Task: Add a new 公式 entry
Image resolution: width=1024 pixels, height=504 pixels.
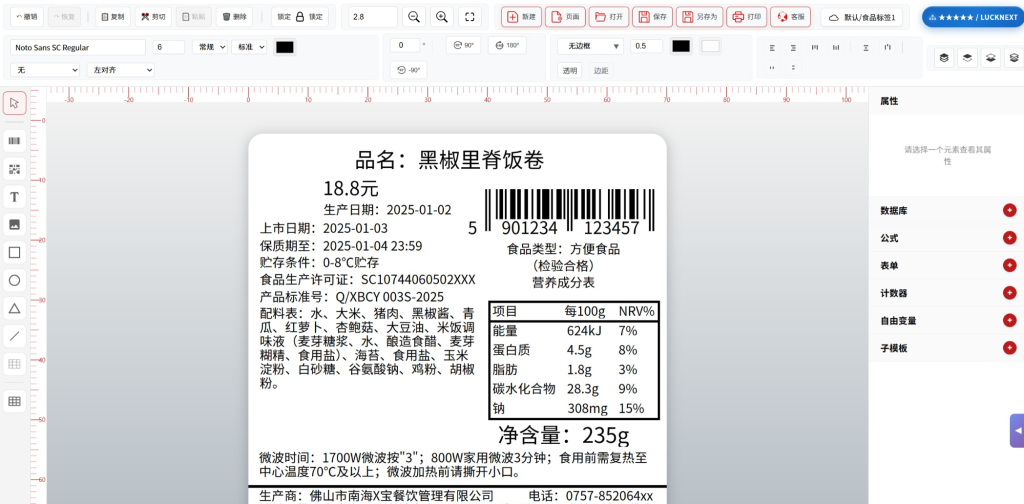Action: pos(1010,238)
